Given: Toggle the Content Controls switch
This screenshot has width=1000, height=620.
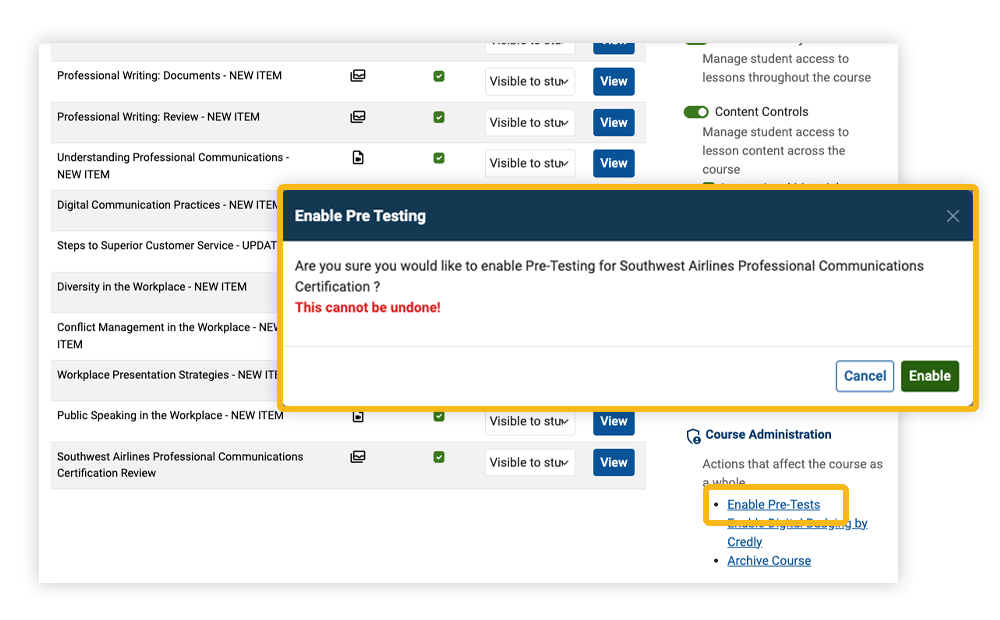Looking at the screenshot, I should [x=696, y=112].
